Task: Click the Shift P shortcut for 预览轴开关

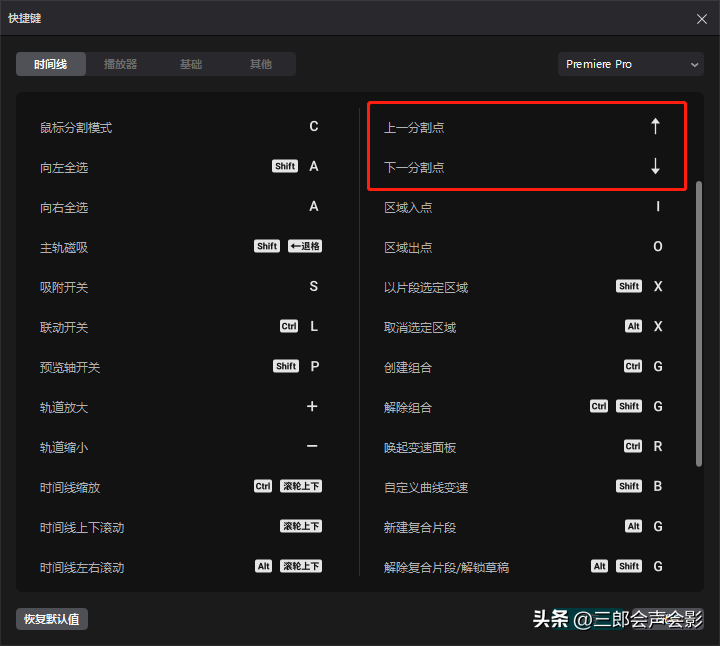Action: (x=297, y=366)
